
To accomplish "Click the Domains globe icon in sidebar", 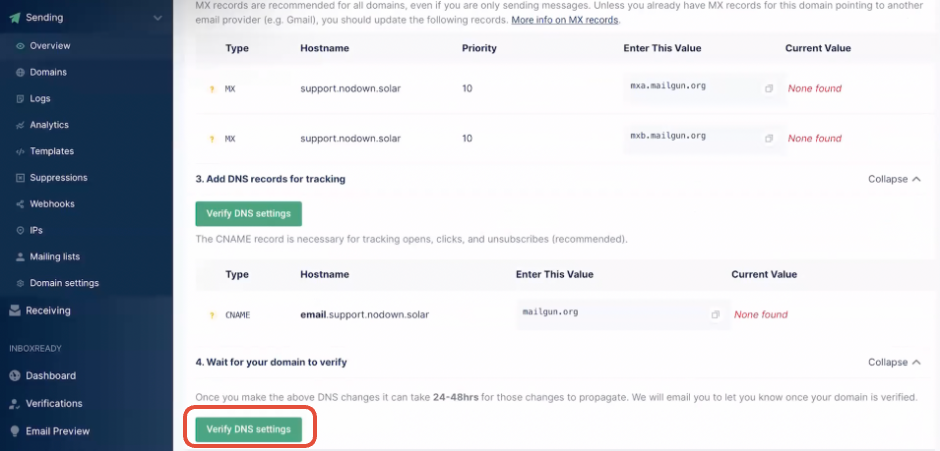I will (20, 72).
